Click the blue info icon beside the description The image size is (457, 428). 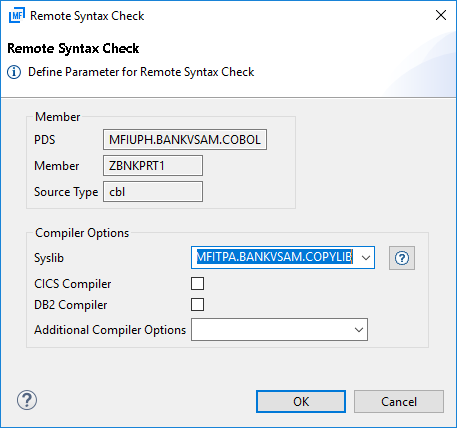14,72
